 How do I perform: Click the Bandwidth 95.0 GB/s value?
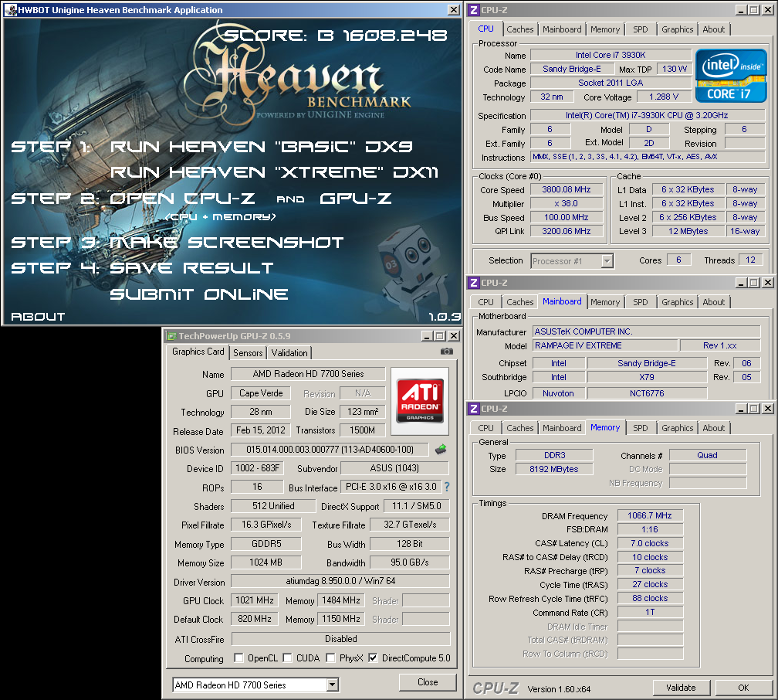pyautogui.click(x=409, y=563)
